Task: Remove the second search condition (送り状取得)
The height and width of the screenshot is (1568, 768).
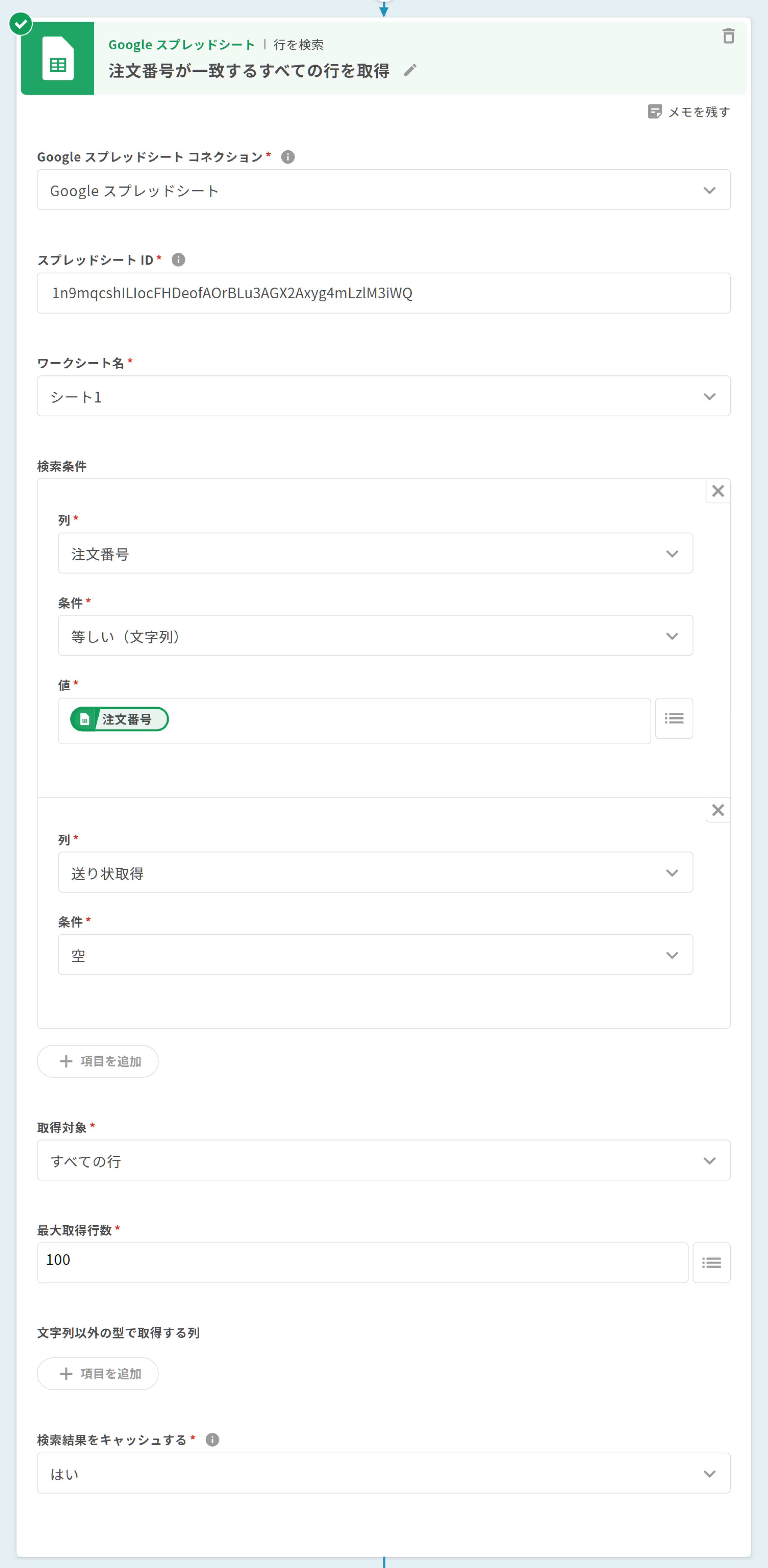Action: pyautogui.click(x=718, y=810)
